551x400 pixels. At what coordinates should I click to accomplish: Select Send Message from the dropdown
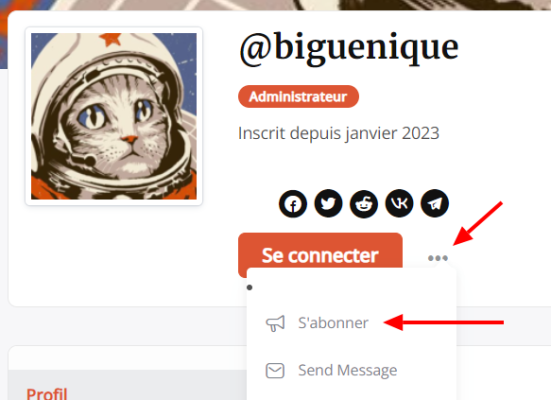pos(351,370)
